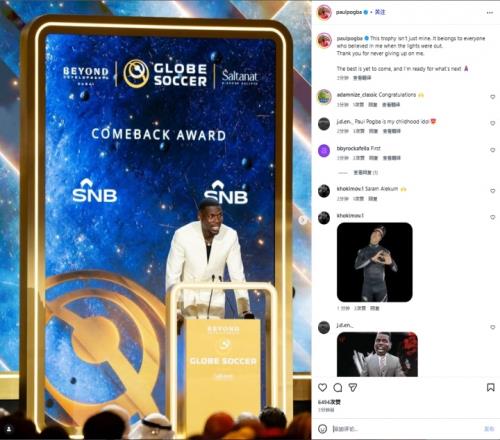Screen dimensions: 500x440
Task: Like bbyrockafella's First comment
Action: point(492,150)
